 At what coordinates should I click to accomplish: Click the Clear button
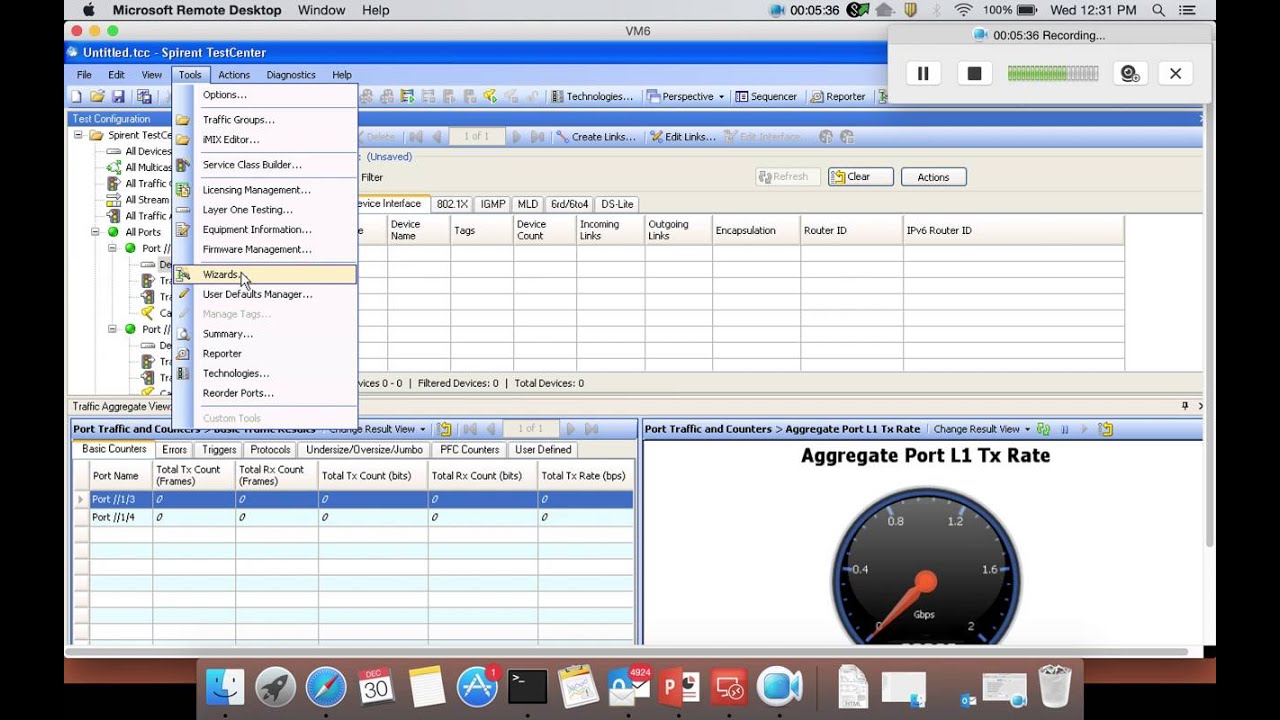coord(860,177)
